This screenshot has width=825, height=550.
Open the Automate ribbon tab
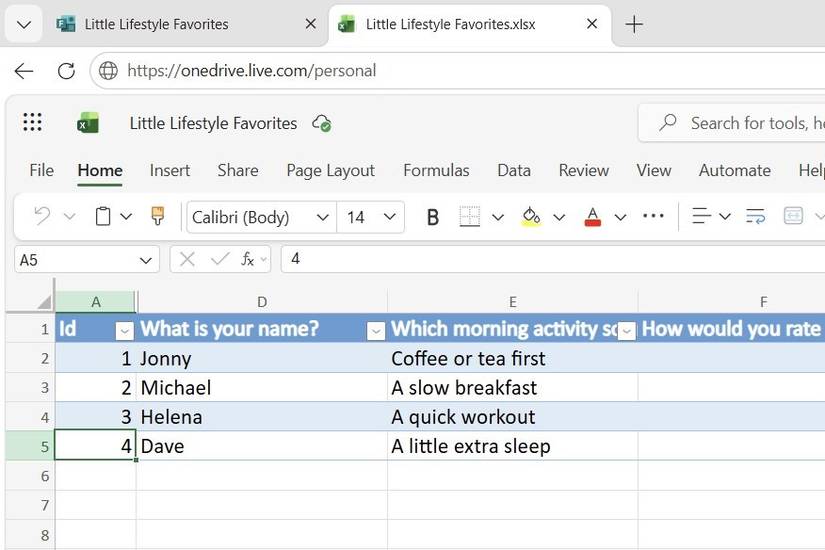click(x=735, y=171)
